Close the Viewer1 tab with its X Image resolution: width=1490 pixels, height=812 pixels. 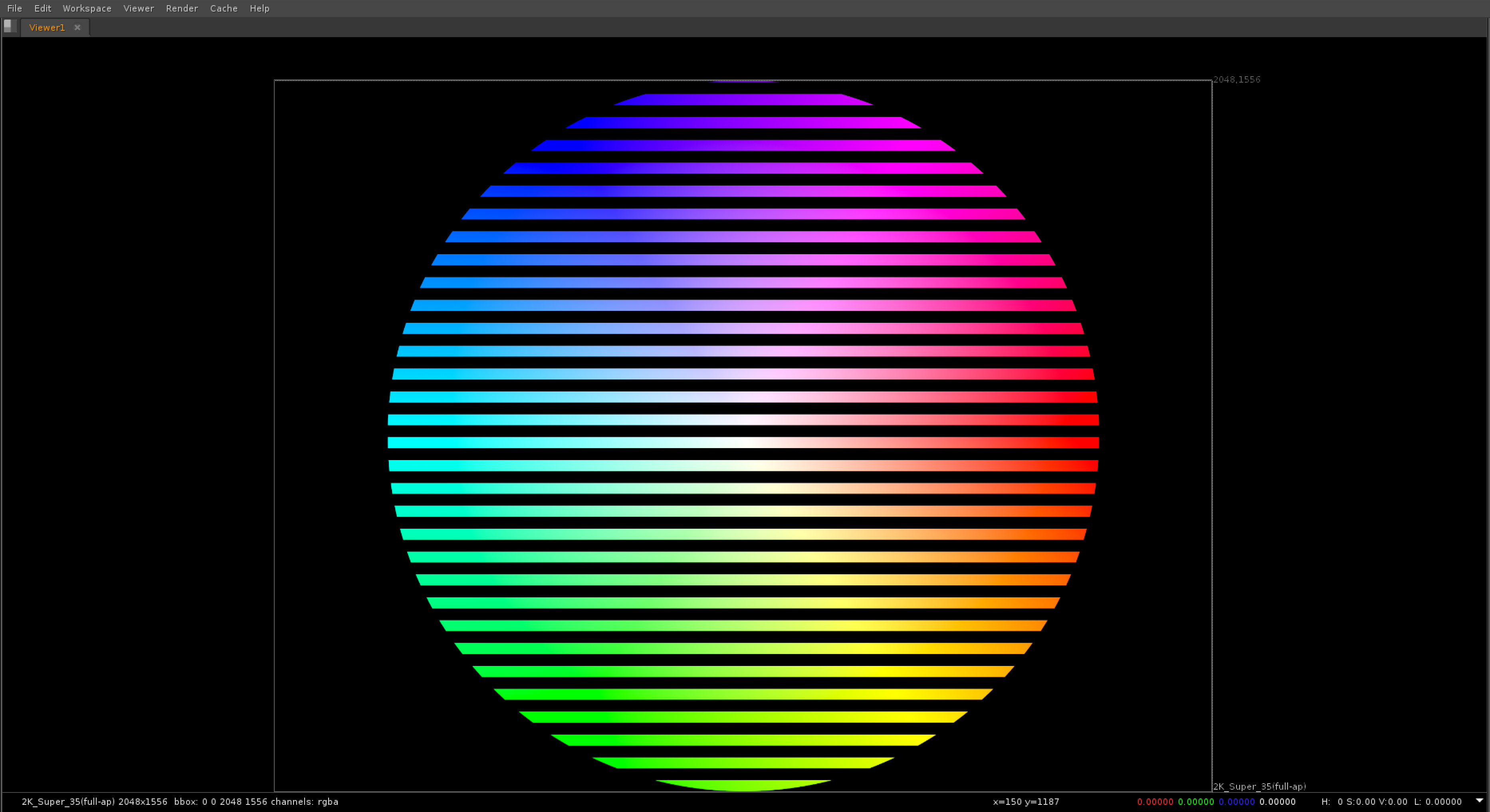pyautogui.click(x=77, y=27)
